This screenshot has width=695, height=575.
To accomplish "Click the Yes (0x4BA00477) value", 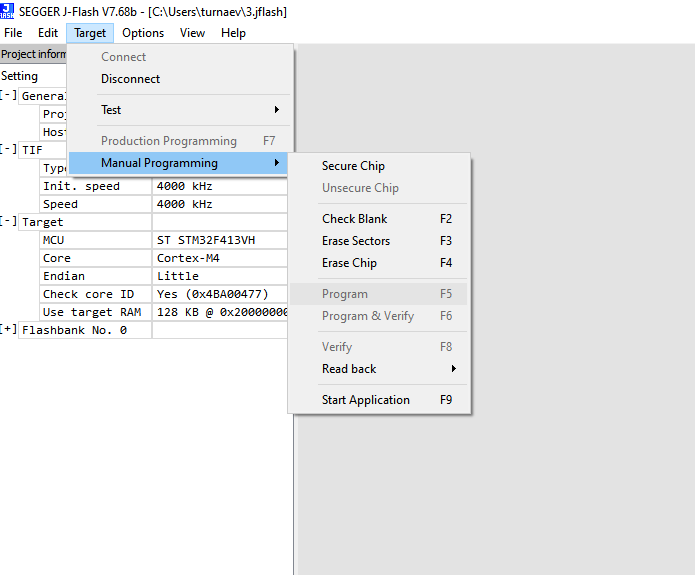I will point(220,294).
